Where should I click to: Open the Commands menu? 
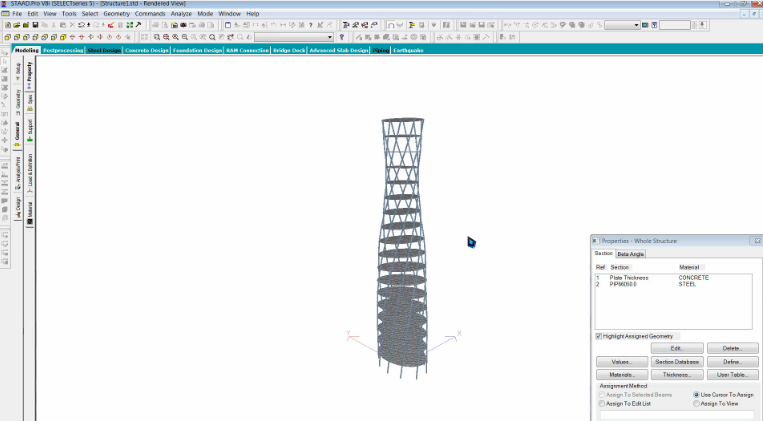click(x=150, y=14)
